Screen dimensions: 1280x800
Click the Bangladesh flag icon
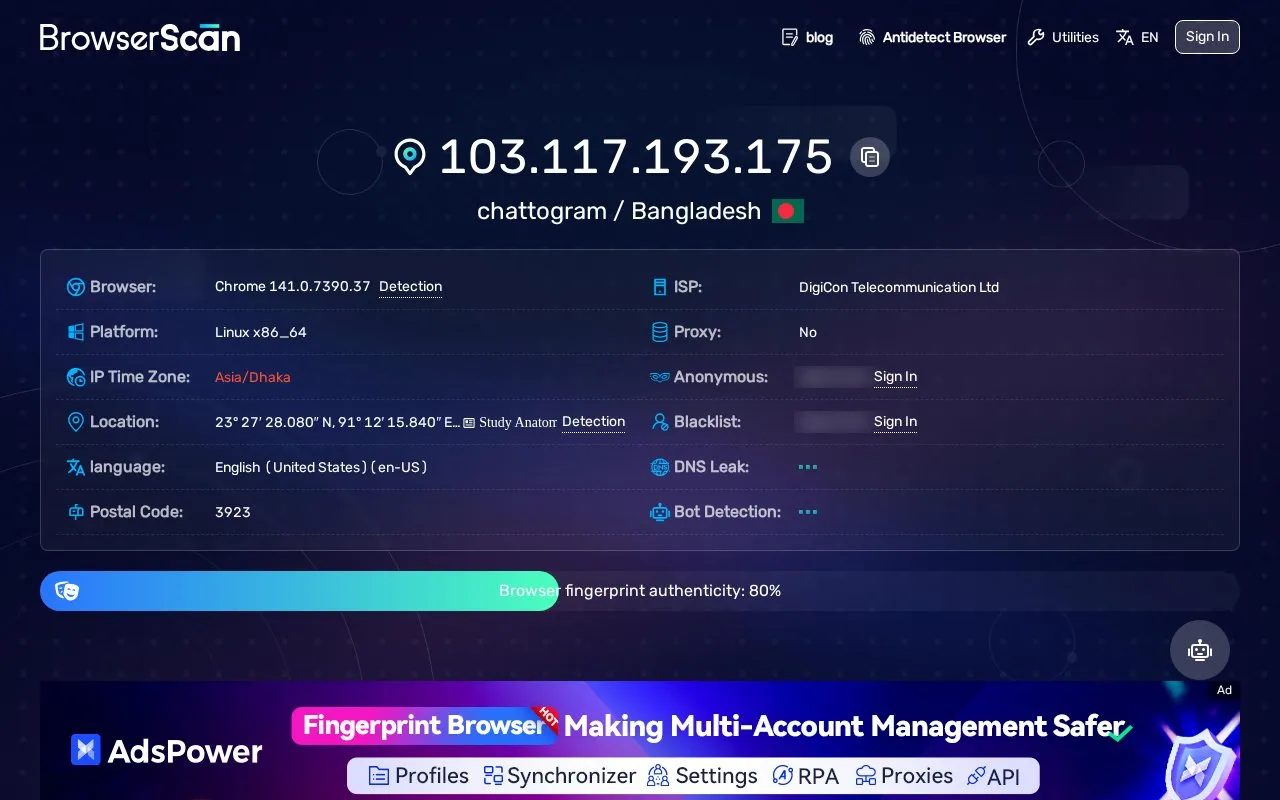[x=788, y=211]
